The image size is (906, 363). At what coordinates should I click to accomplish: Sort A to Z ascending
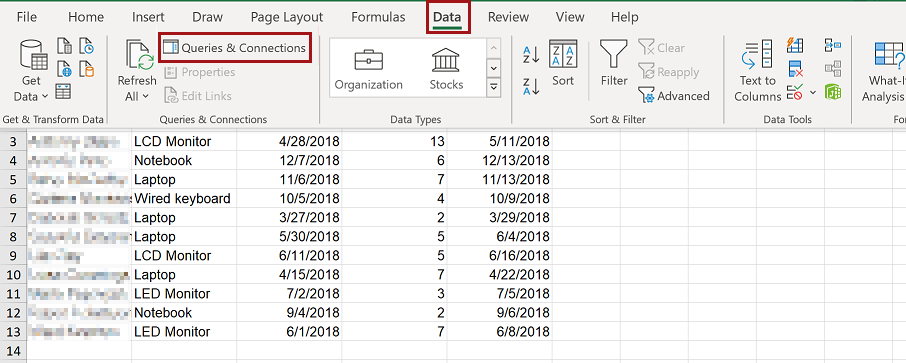click(x=531, y=55)
